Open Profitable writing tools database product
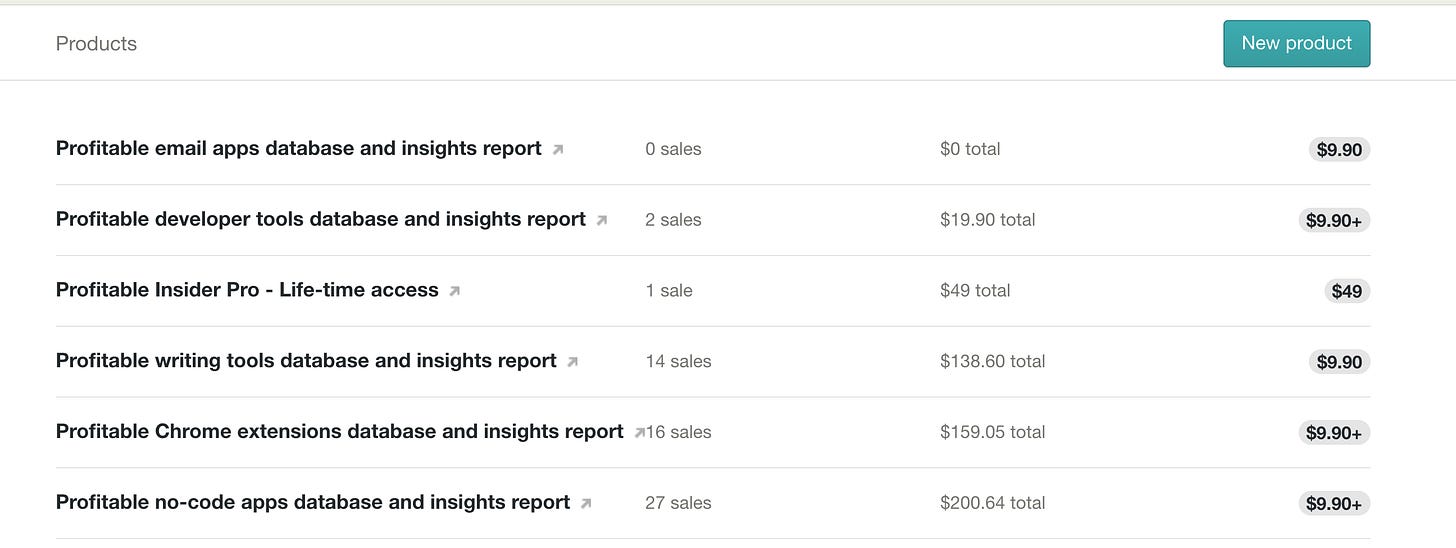 [305, 361]
